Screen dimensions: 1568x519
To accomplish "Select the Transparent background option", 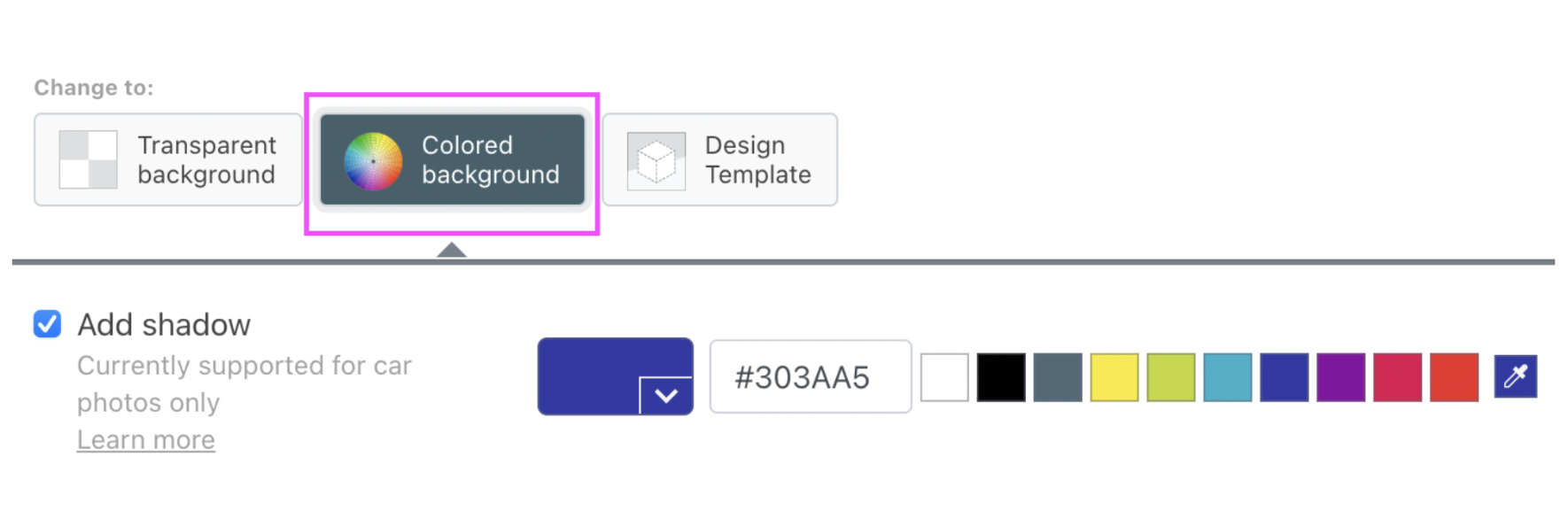I will click(x=168, y=159).
